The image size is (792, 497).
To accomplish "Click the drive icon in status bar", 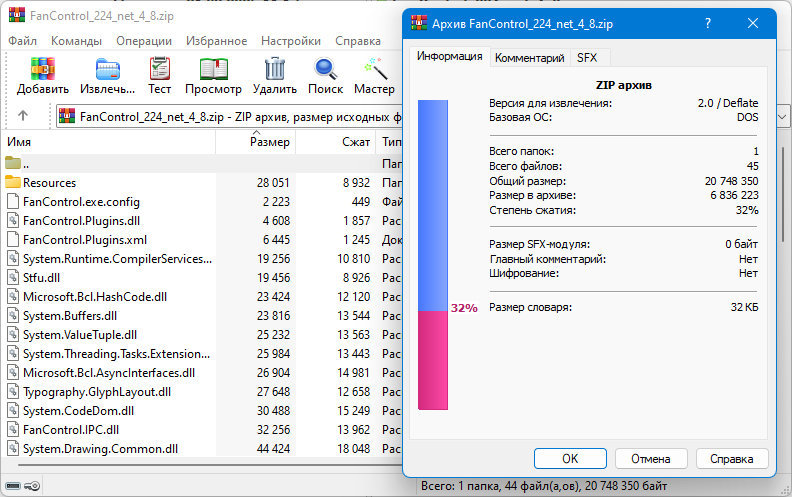I will 13,486.
